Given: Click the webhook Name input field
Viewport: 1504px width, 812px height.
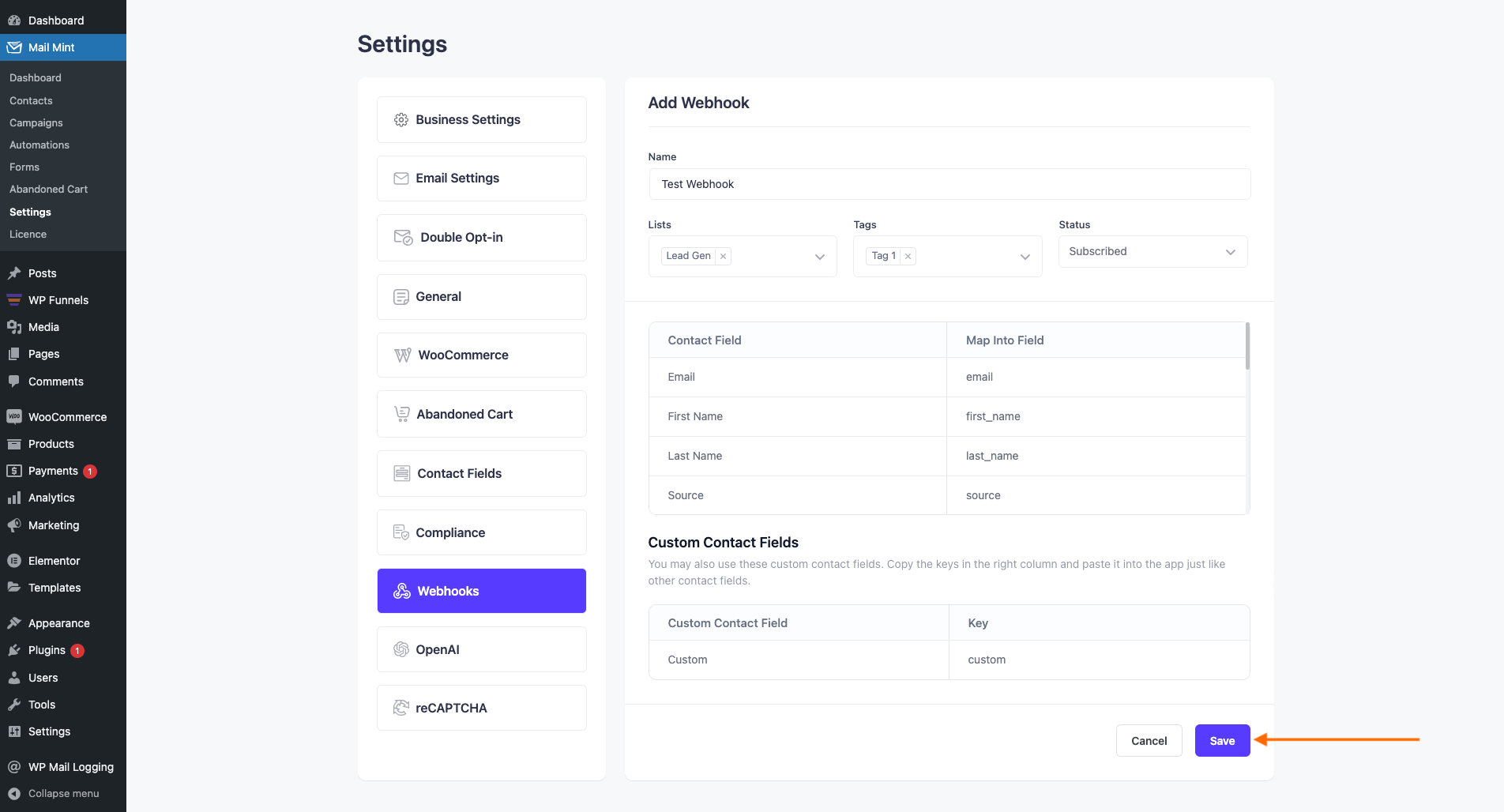Looking at the screenshot, I should tap(949, 184).
